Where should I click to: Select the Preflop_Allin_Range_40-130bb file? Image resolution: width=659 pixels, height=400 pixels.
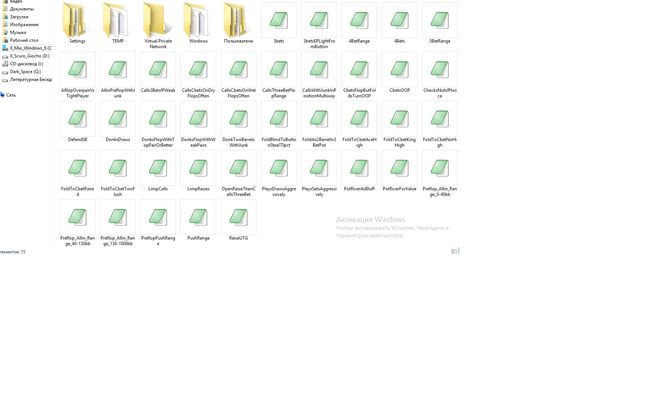[77, 223]
